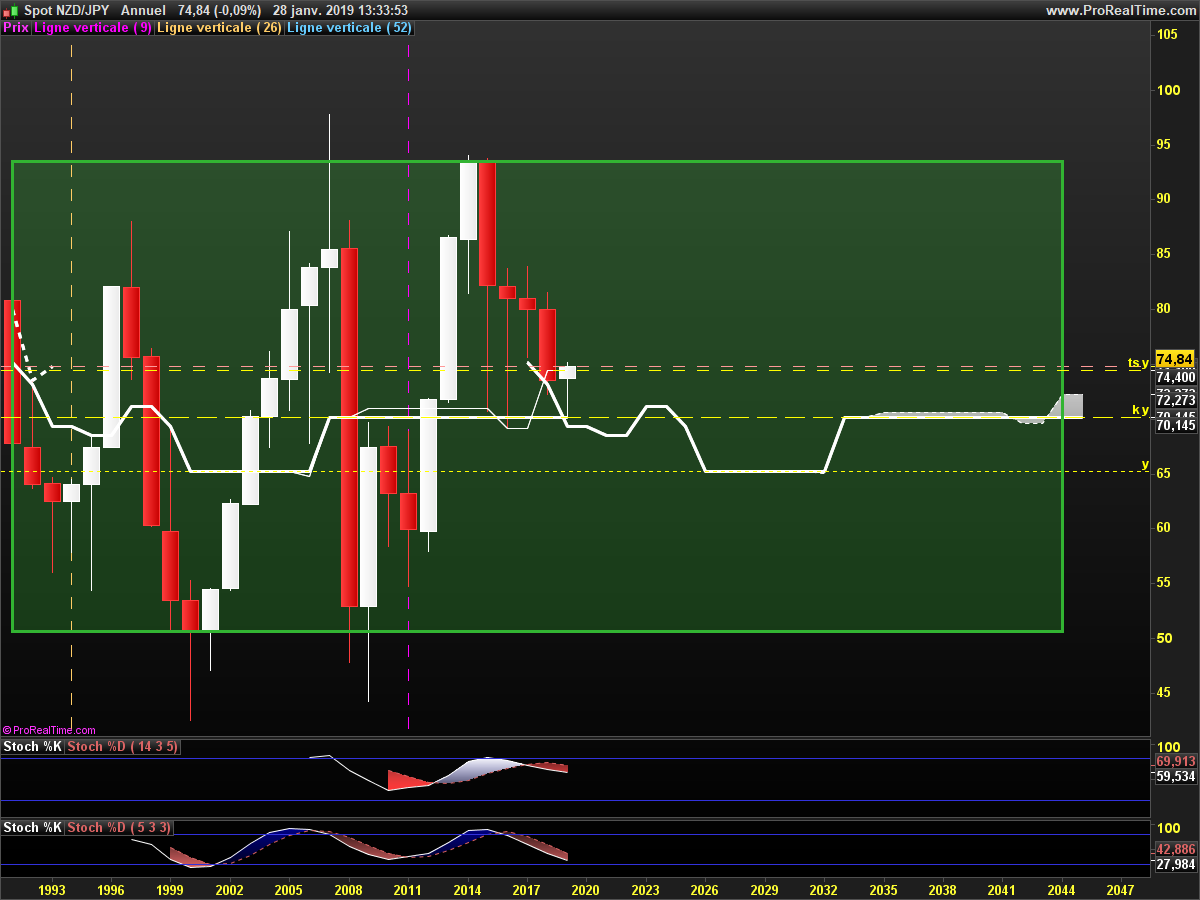Click the 2047 label on time axis
The height and width of the screenshot is (900, 1200).
pos(1120,889)
